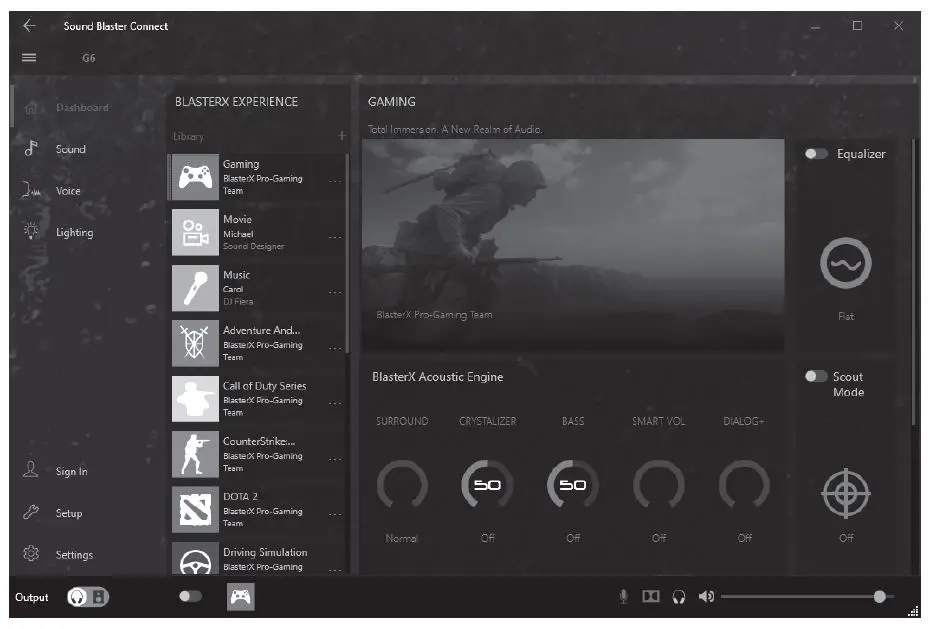The width and height of the screenshot is (928, 629).
Task: Click the microphone icon in bottom bar
Action: coord(623,596)
